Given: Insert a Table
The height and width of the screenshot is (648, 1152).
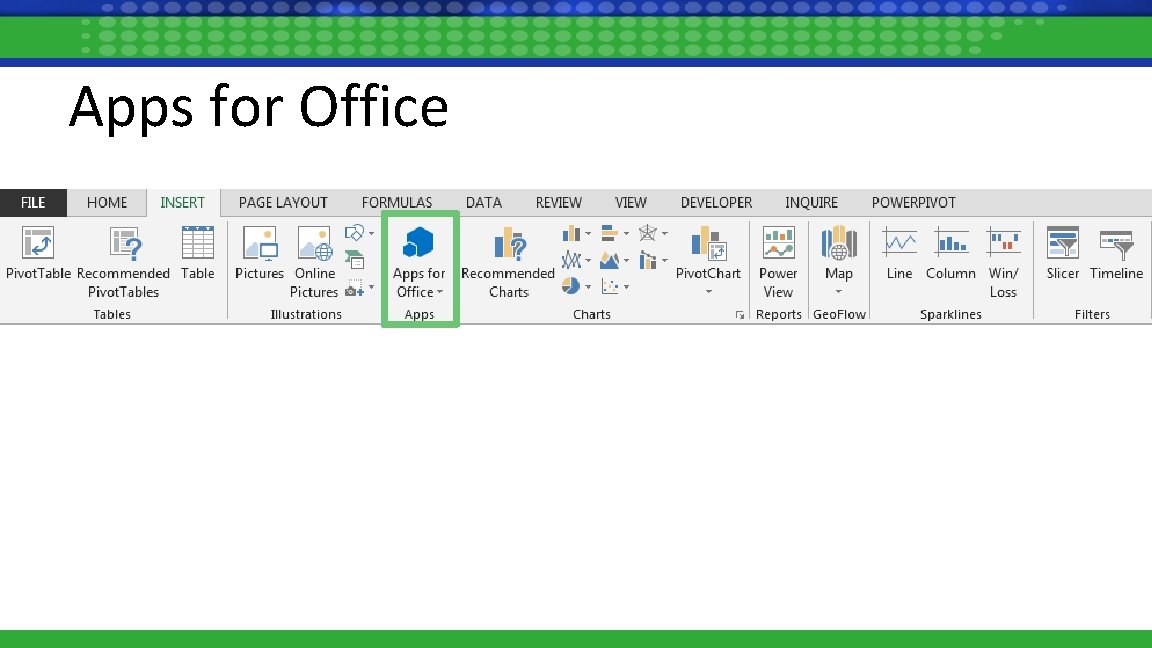Looking at the screenshot, I should click(198, 253).
